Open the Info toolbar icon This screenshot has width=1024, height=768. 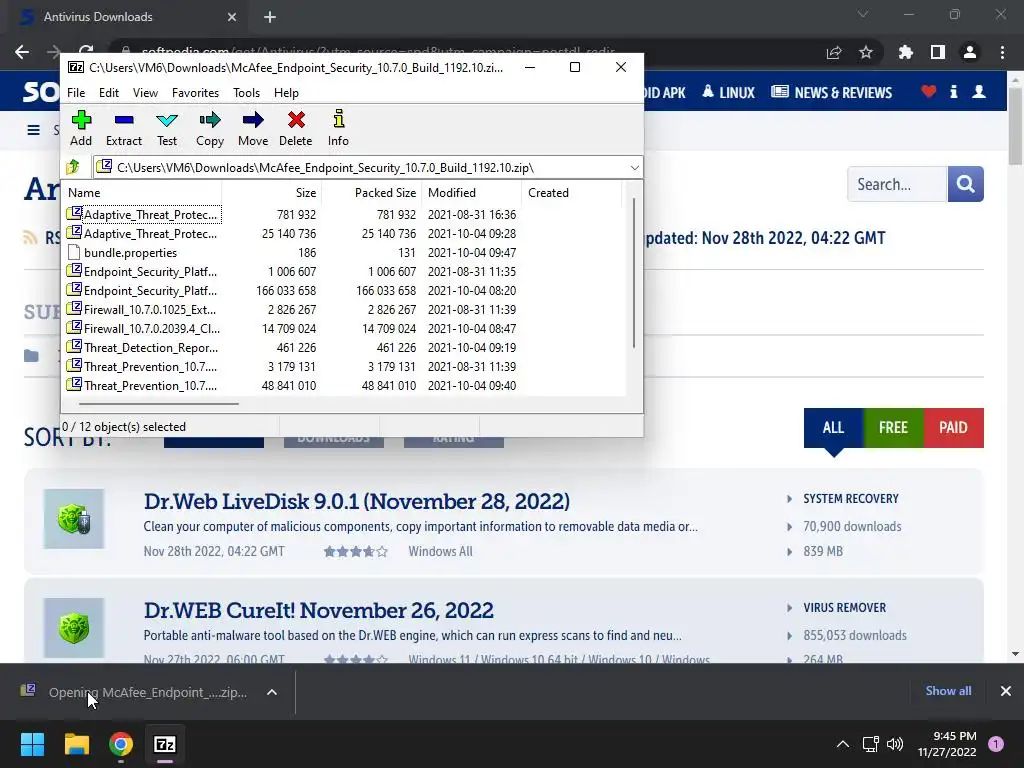click(338, 128)
